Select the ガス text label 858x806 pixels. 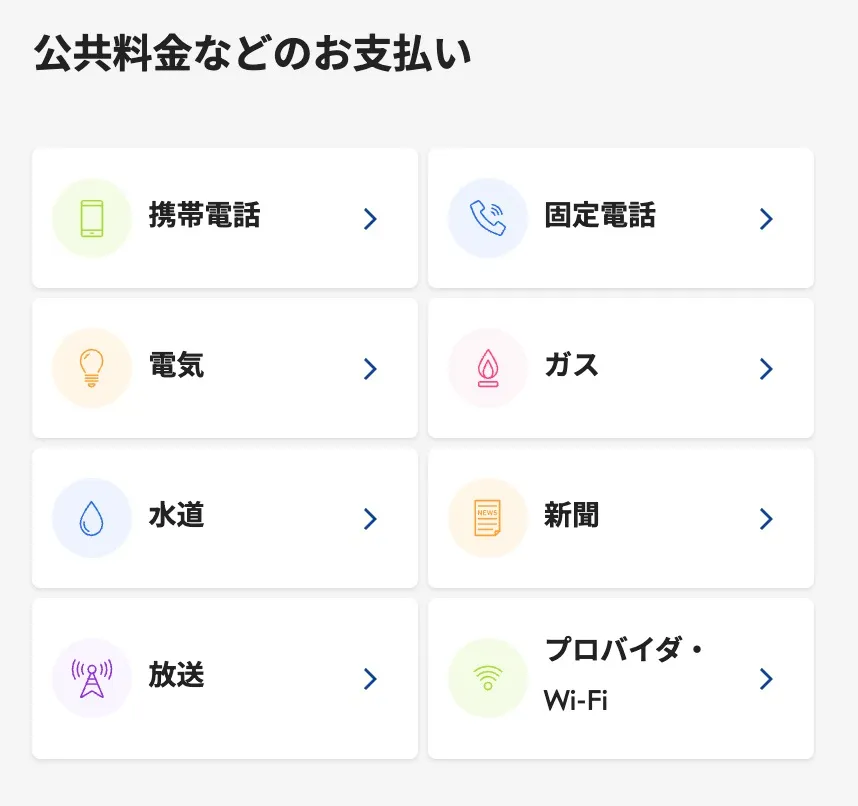572,365
